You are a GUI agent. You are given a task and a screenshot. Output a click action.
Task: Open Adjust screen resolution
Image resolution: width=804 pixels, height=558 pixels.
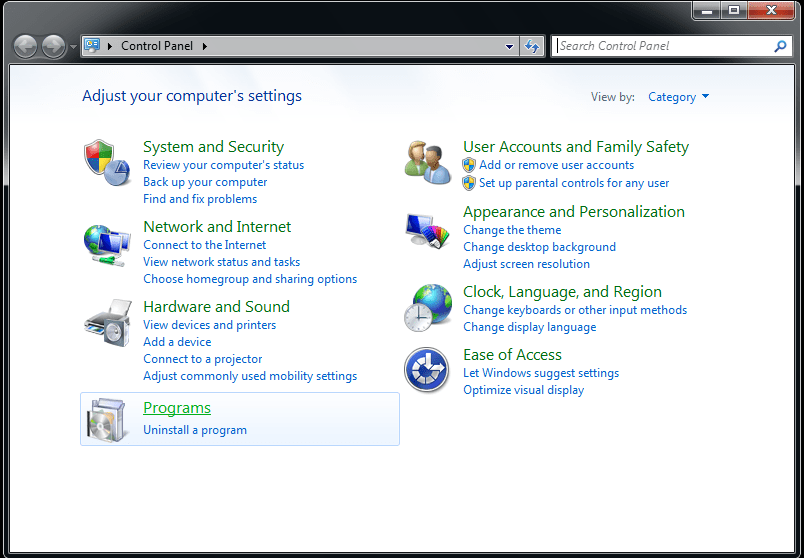coord(527,264)
